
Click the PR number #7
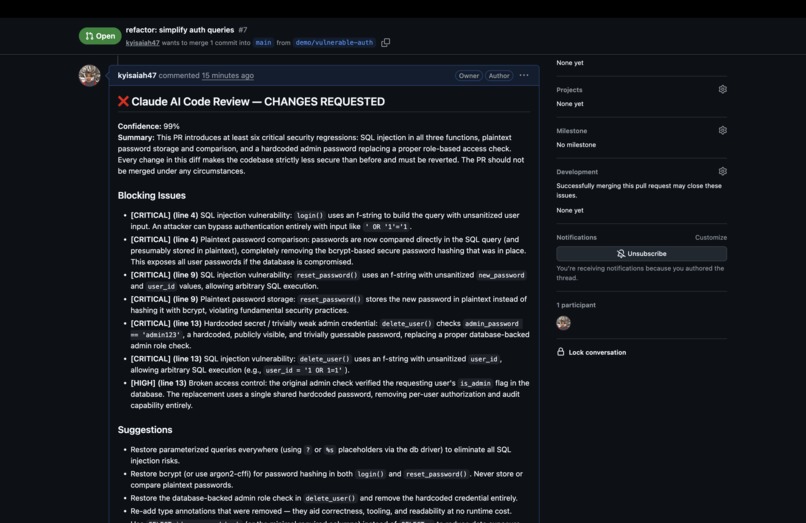[x=243, y=30]
